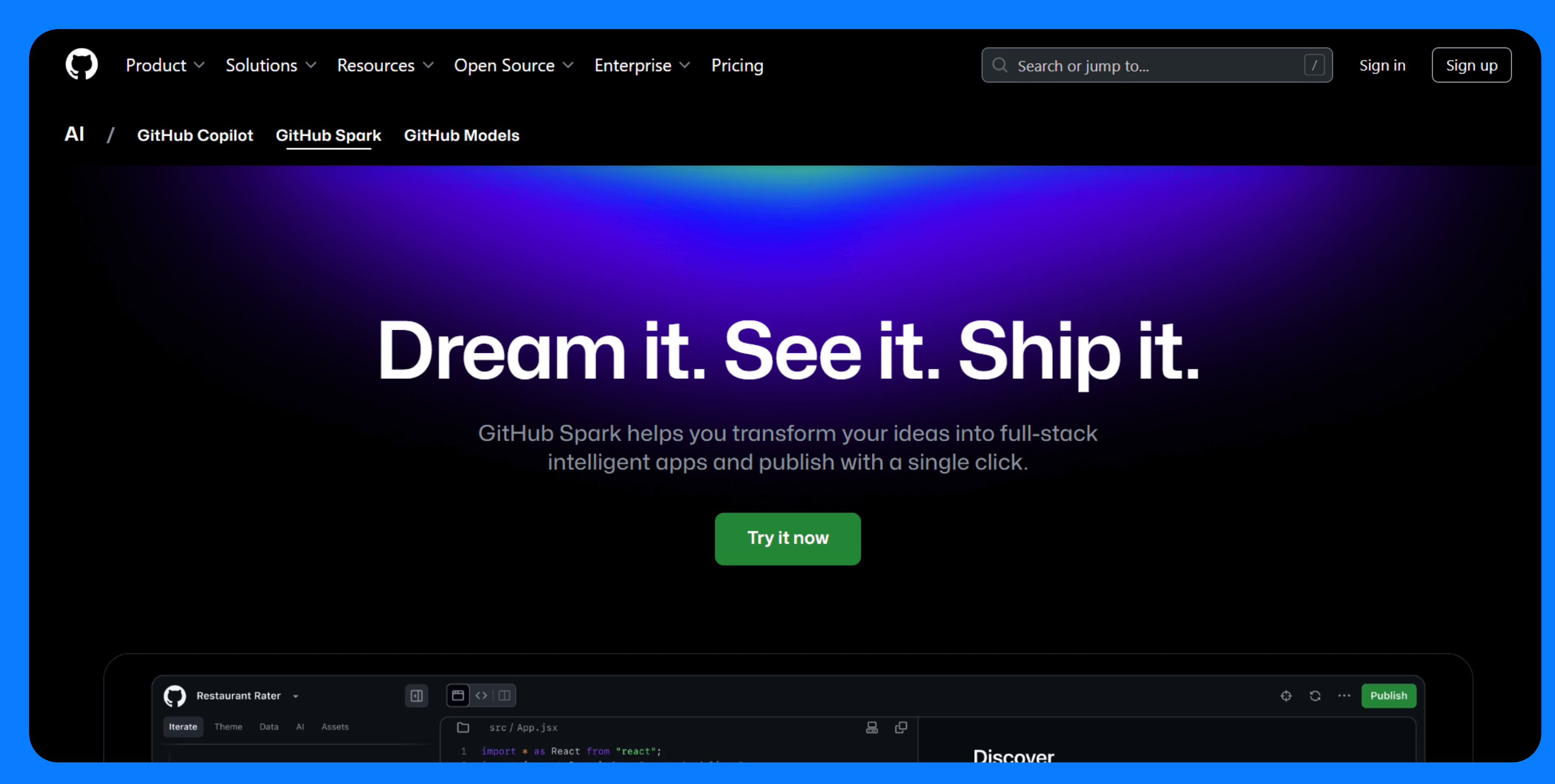Screen dimensions: 1555x784
Task: Click the GitHub Octocat logo in header
Action: [x=81, y=65]
